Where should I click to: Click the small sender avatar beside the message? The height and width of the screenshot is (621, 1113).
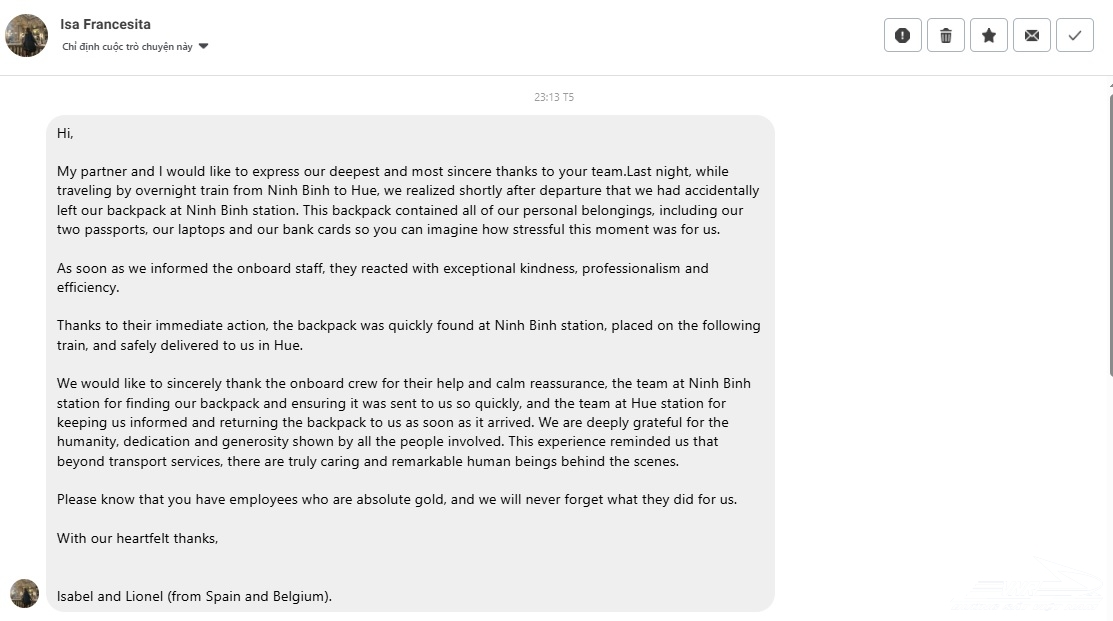click(x=24, y=593)
